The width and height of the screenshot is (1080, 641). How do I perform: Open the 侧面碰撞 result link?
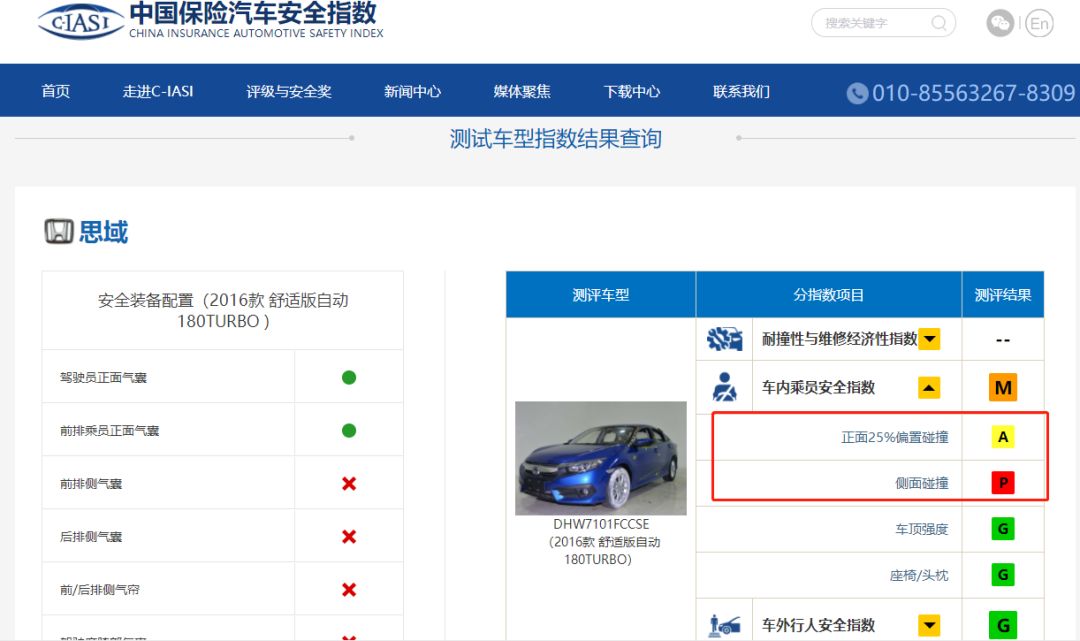click(x=921, y=483)
